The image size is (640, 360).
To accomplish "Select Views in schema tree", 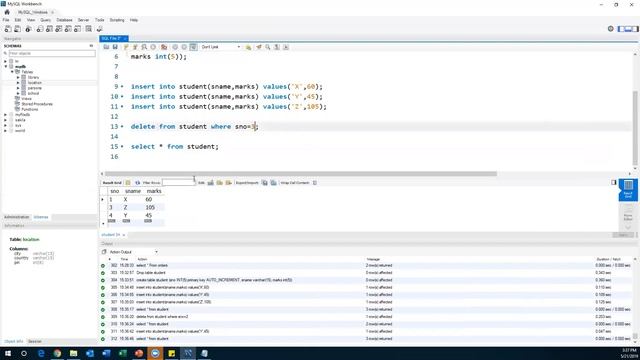I will click(27, 99).
